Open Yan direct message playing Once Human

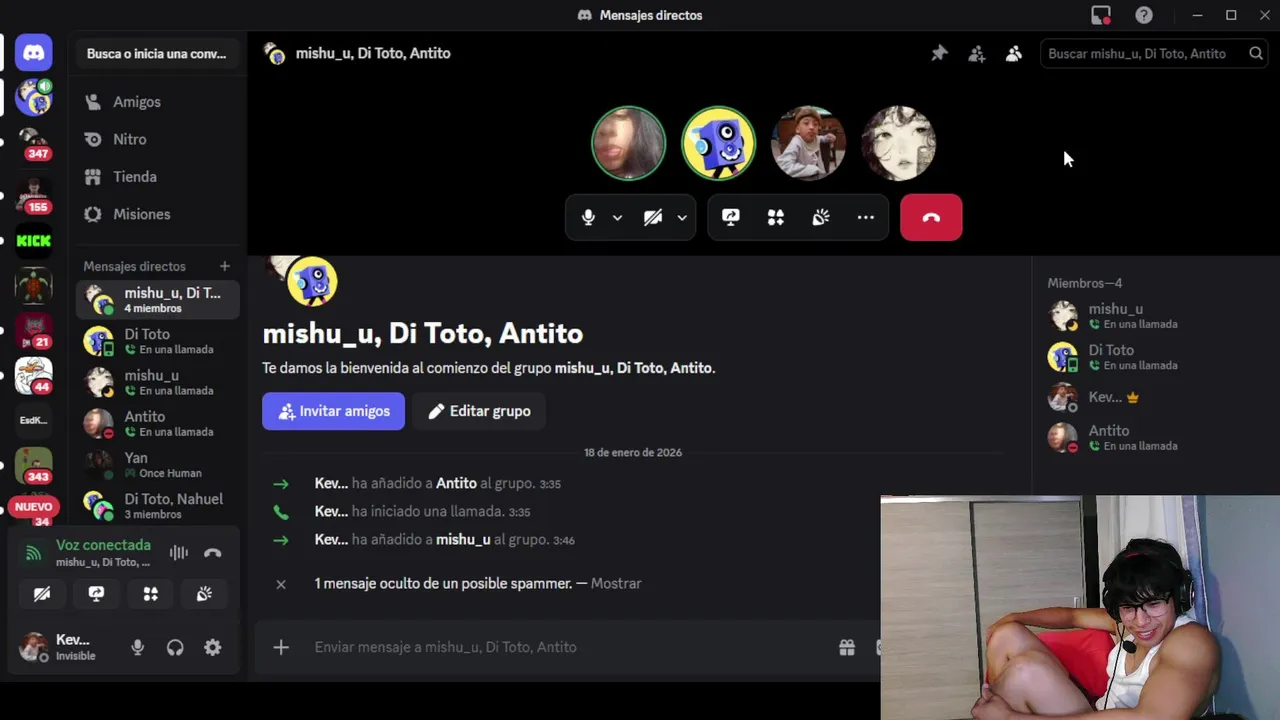[x=158, y=464]
